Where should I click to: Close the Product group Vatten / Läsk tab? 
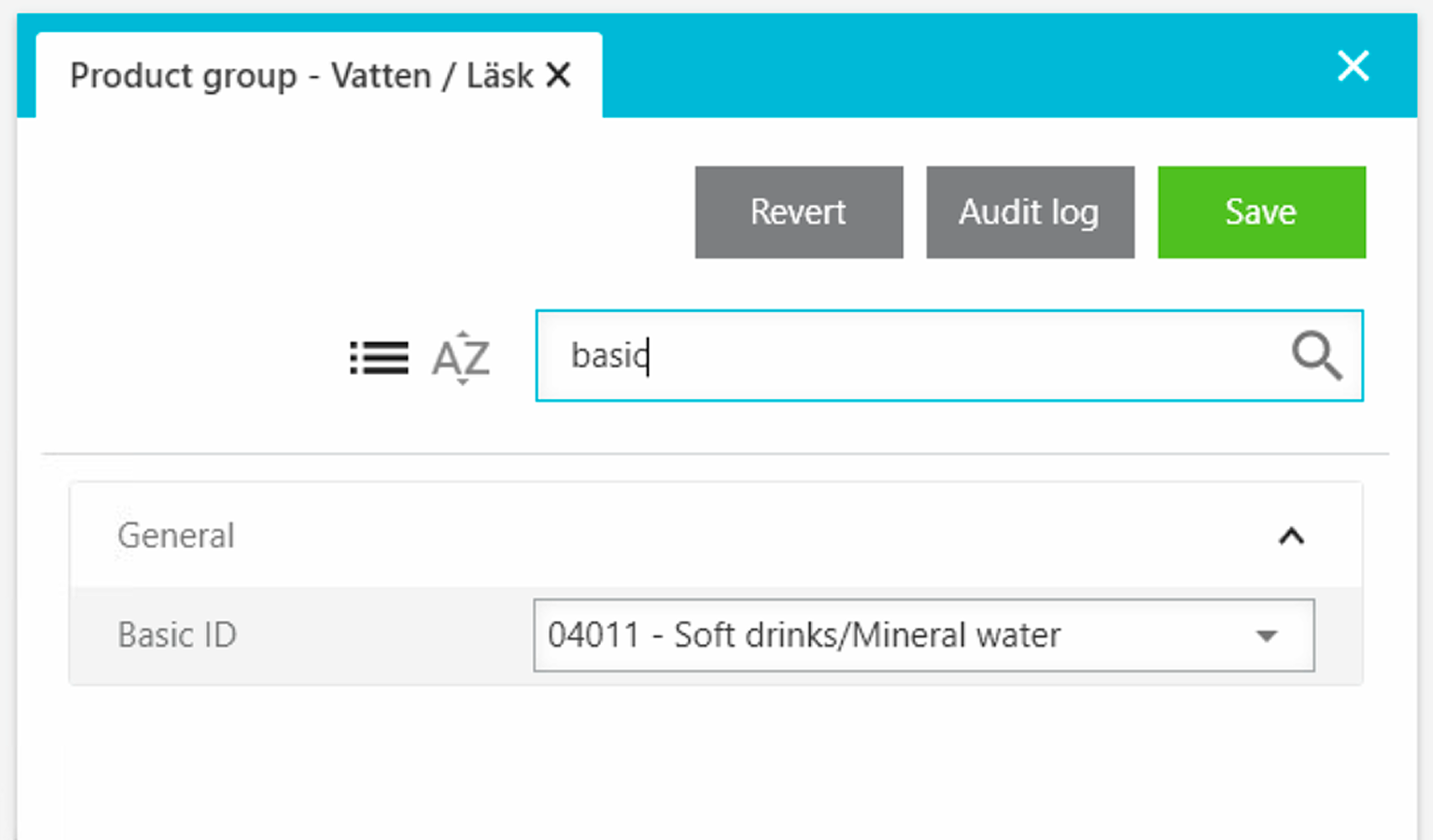[x=558, y=75]
